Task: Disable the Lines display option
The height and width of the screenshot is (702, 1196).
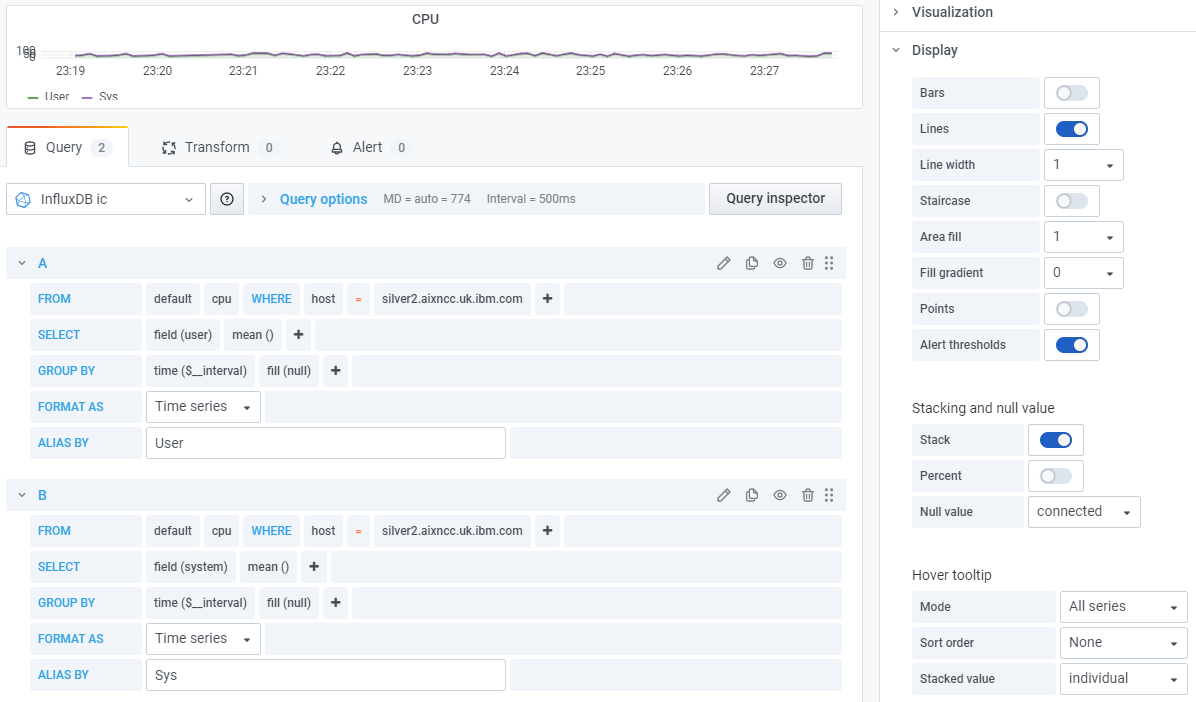Action: pyautogui.click(x=1071, y=128)
